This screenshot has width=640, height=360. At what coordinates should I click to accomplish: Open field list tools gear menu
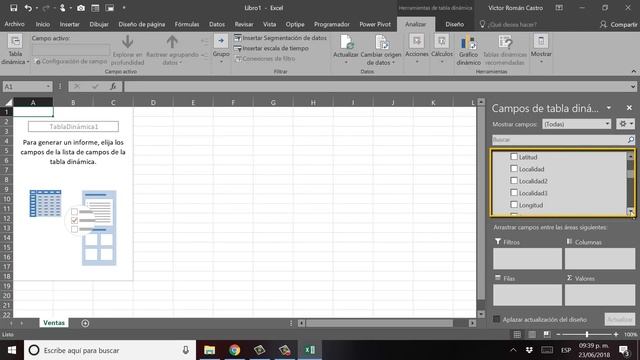point(625,124)
